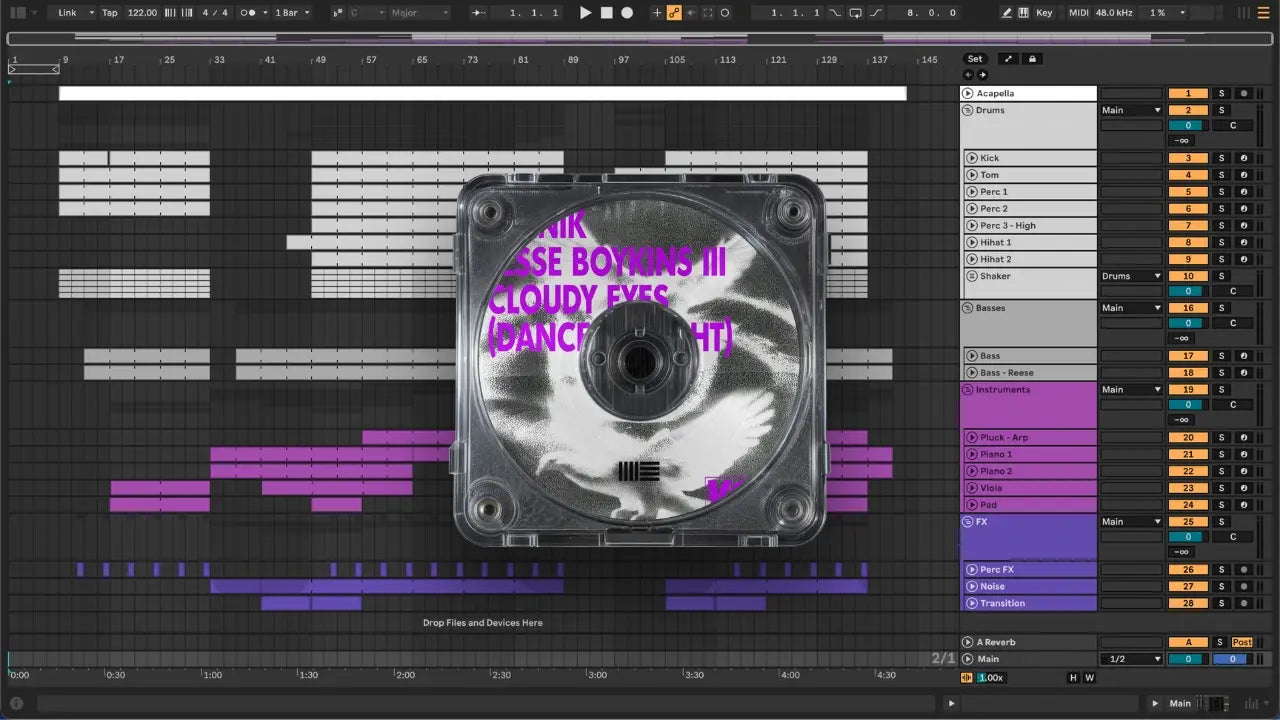1280x720 pixels.
Task: Unfold the Bass - Reese track
Action: (972, 373)
